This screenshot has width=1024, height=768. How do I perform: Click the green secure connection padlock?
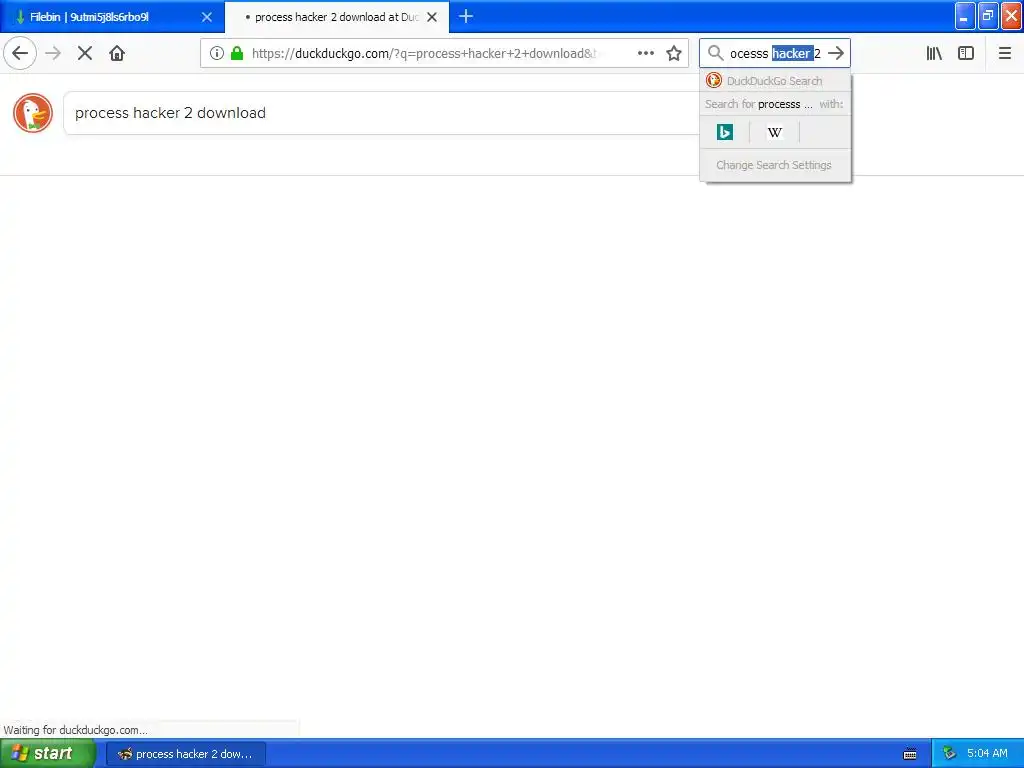point(237,53)
